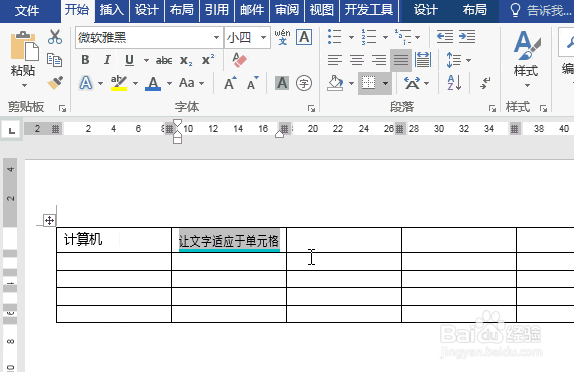Expand font color dropdown arrow

pos(169,83)
